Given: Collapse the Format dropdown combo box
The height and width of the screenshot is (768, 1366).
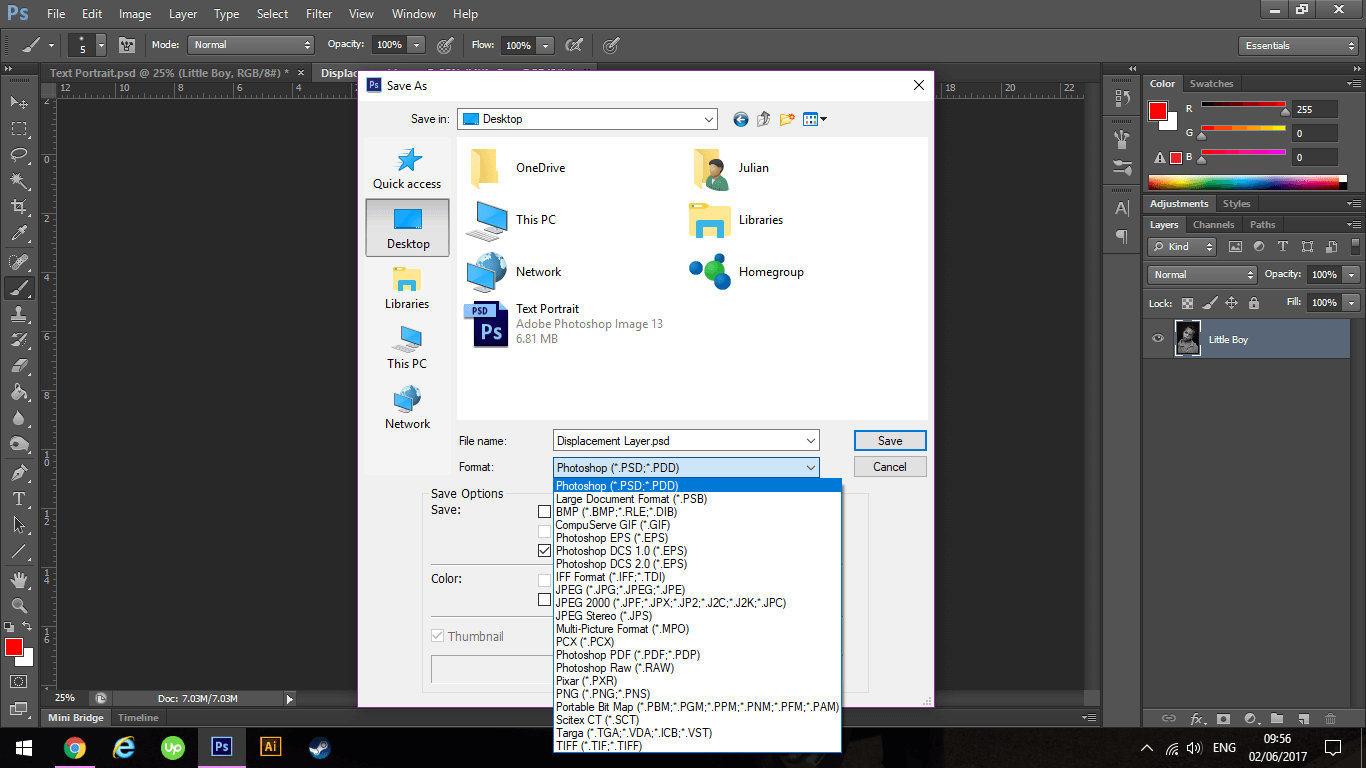Looking at the screenshot, I should pos(686,467).
